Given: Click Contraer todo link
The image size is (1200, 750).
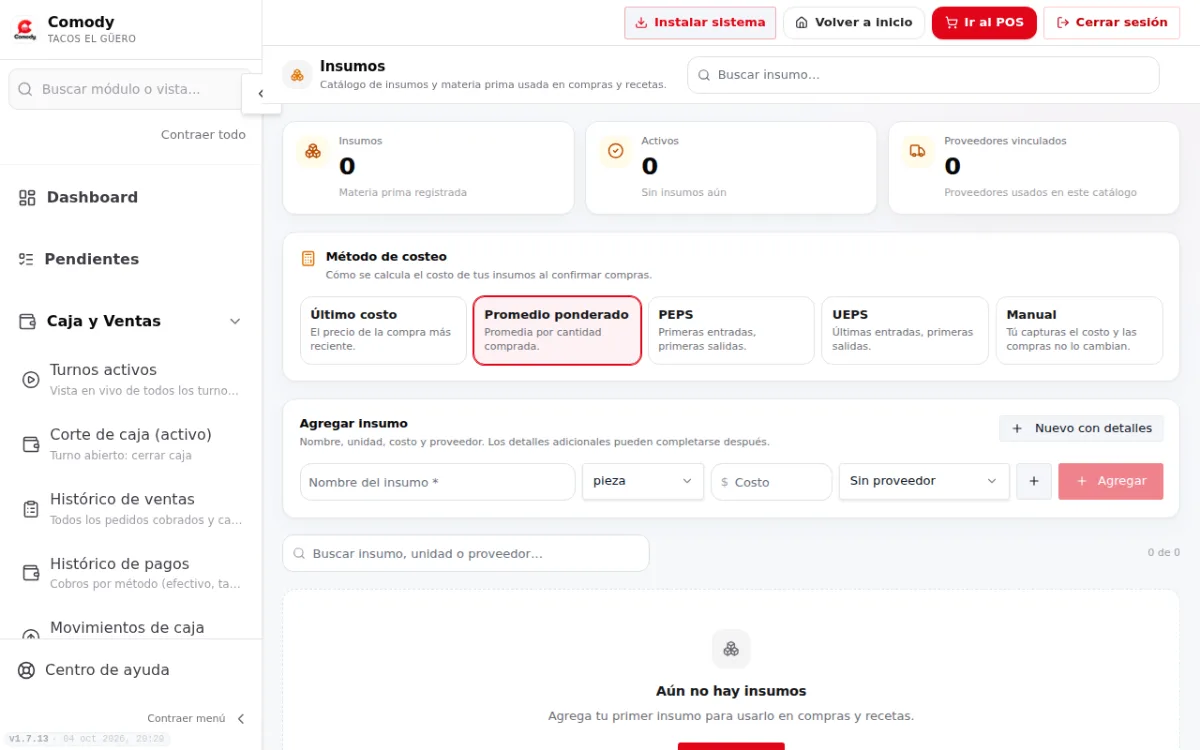Looking at the screenshot, I should 203,135.
